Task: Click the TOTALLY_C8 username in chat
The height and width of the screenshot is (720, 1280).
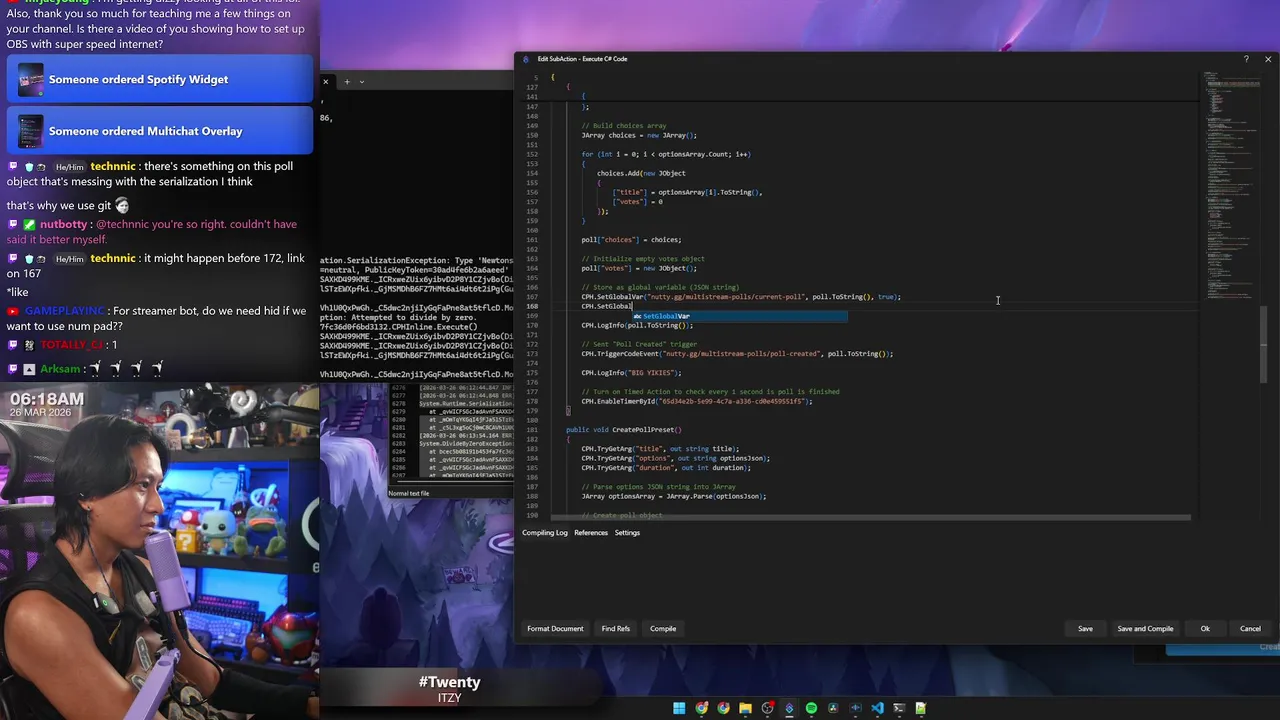Action: tap(72, 345)
